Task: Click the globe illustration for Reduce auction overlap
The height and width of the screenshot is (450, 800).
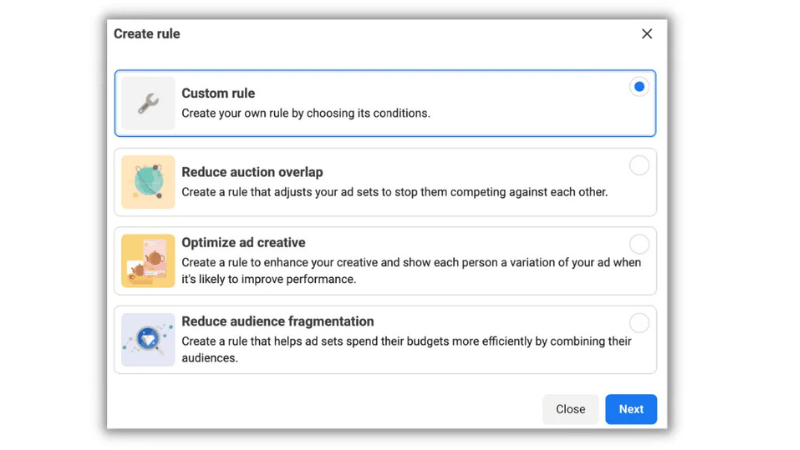Action: point(148,182)
